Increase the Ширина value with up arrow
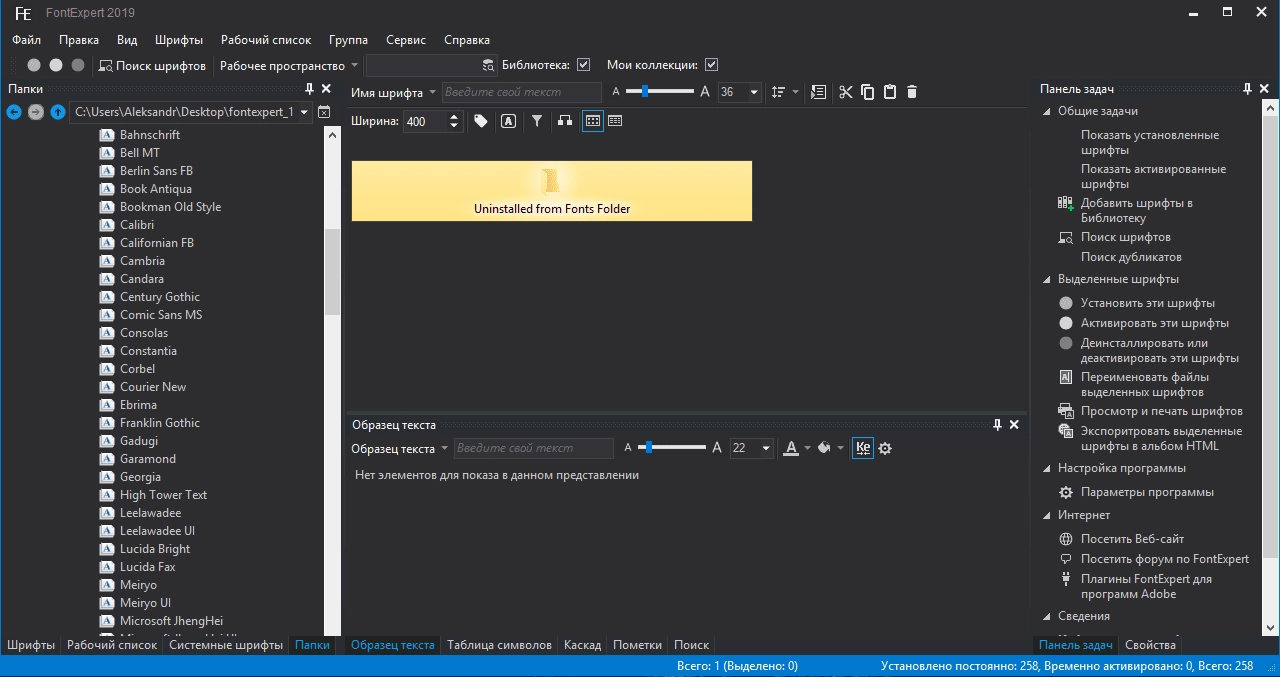 tap(455, 117)
